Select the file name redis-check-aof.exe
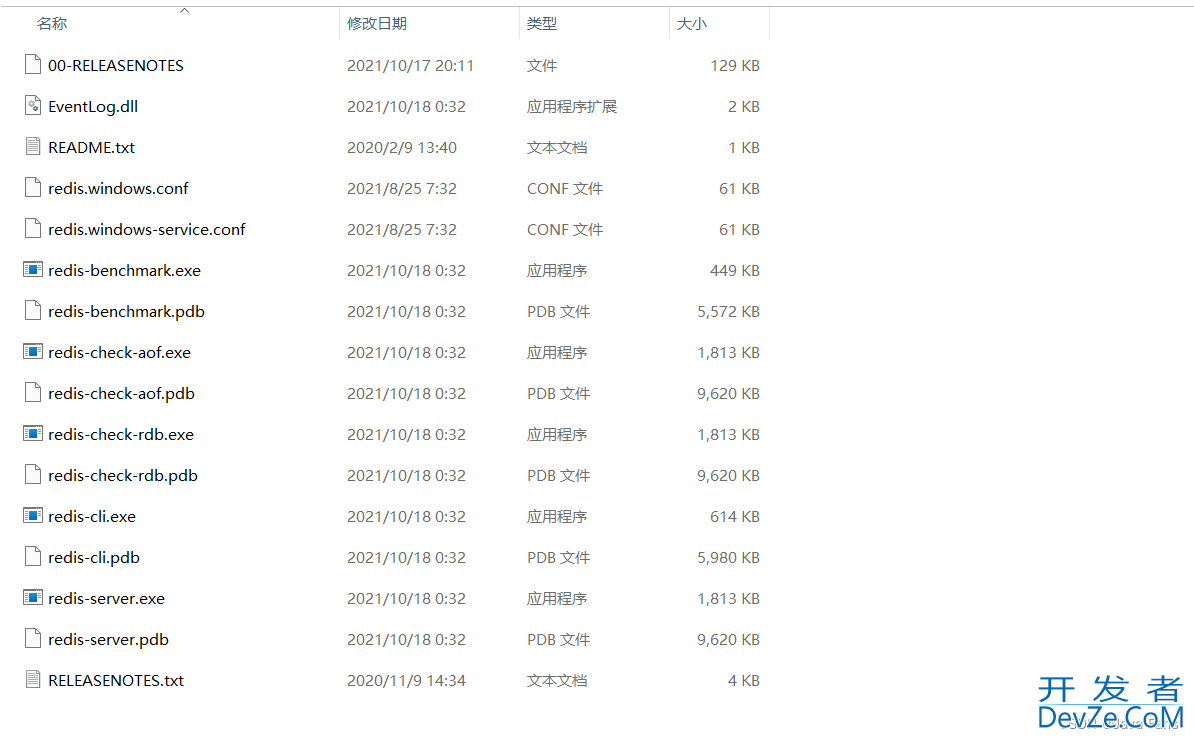This screenshot has width=1194, height=739. click(x=120, y=353)
